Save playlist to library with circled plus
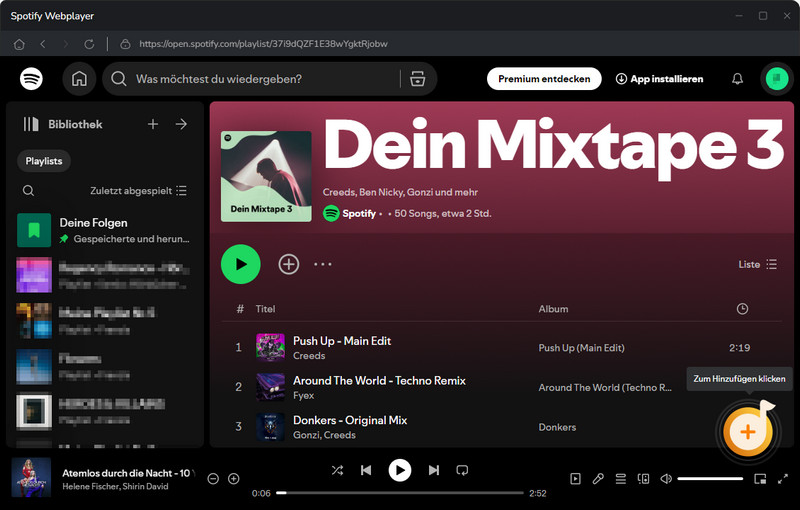Screen dimensions: 800x510 pyautogui.click(x=289, y=264)
